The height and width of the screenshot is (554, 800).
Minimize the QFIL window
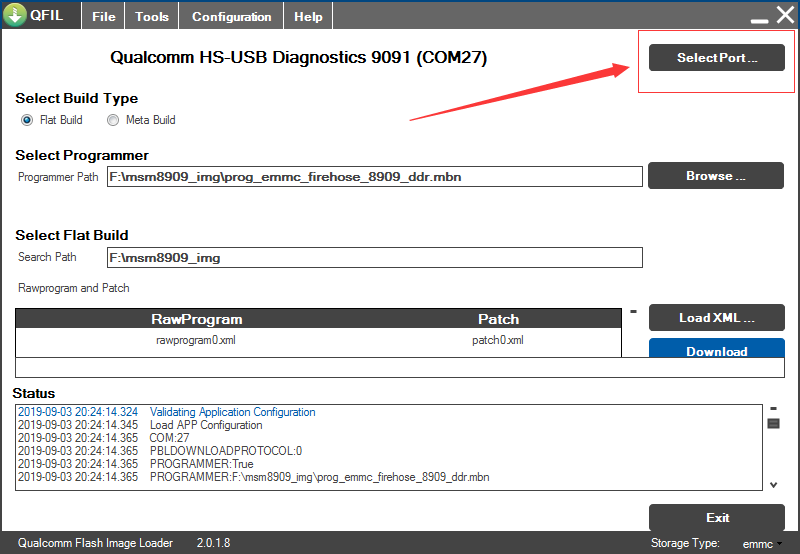coord(759,20)
